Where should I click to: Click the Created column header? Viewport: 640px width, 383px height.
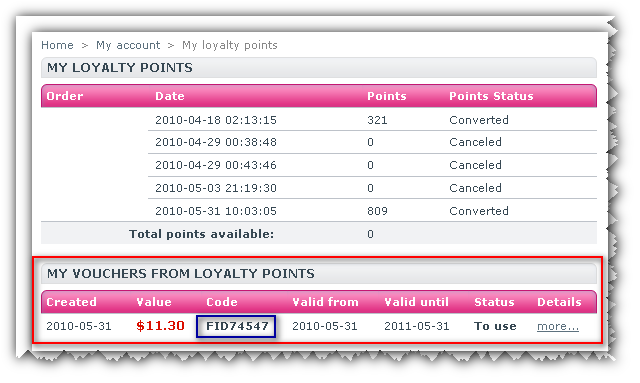71,302
